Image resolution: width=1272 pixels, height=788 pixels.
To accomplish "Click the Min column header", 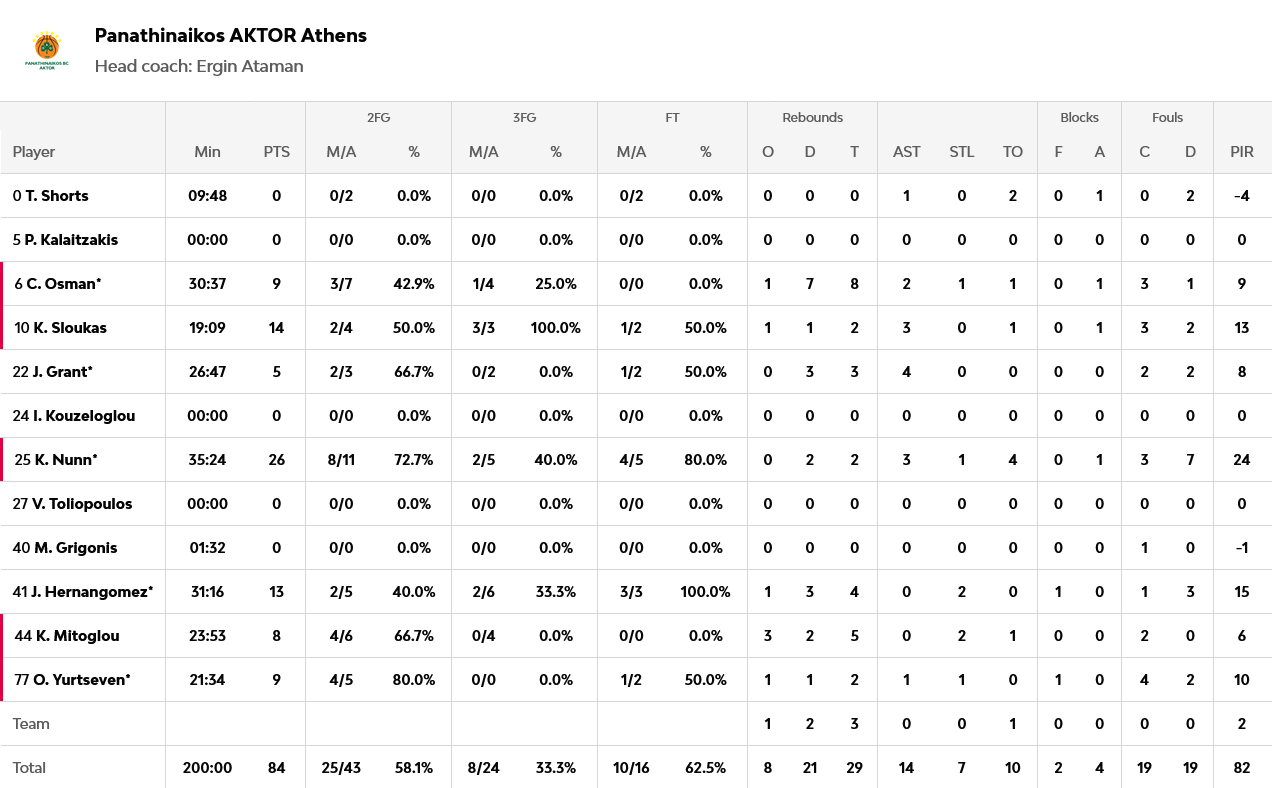I will coord(207,152).
